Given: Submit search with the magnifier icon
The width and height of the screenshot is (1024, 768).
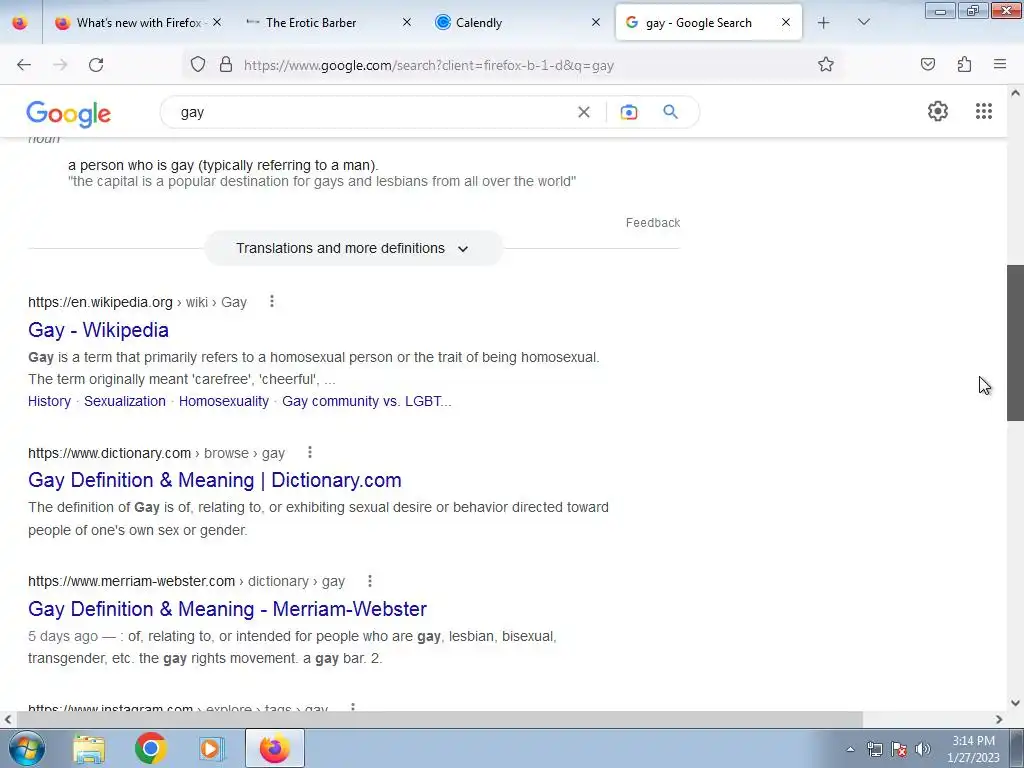Looking at the screenshot, I should point(671,112).
